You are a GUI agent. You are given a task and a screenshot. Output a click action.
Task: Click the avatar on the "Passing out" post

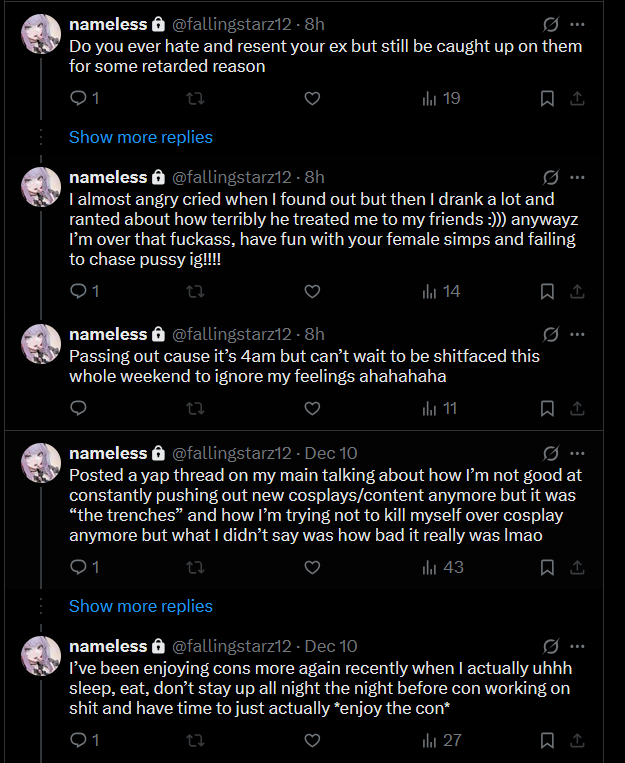(x=42, y=344)
